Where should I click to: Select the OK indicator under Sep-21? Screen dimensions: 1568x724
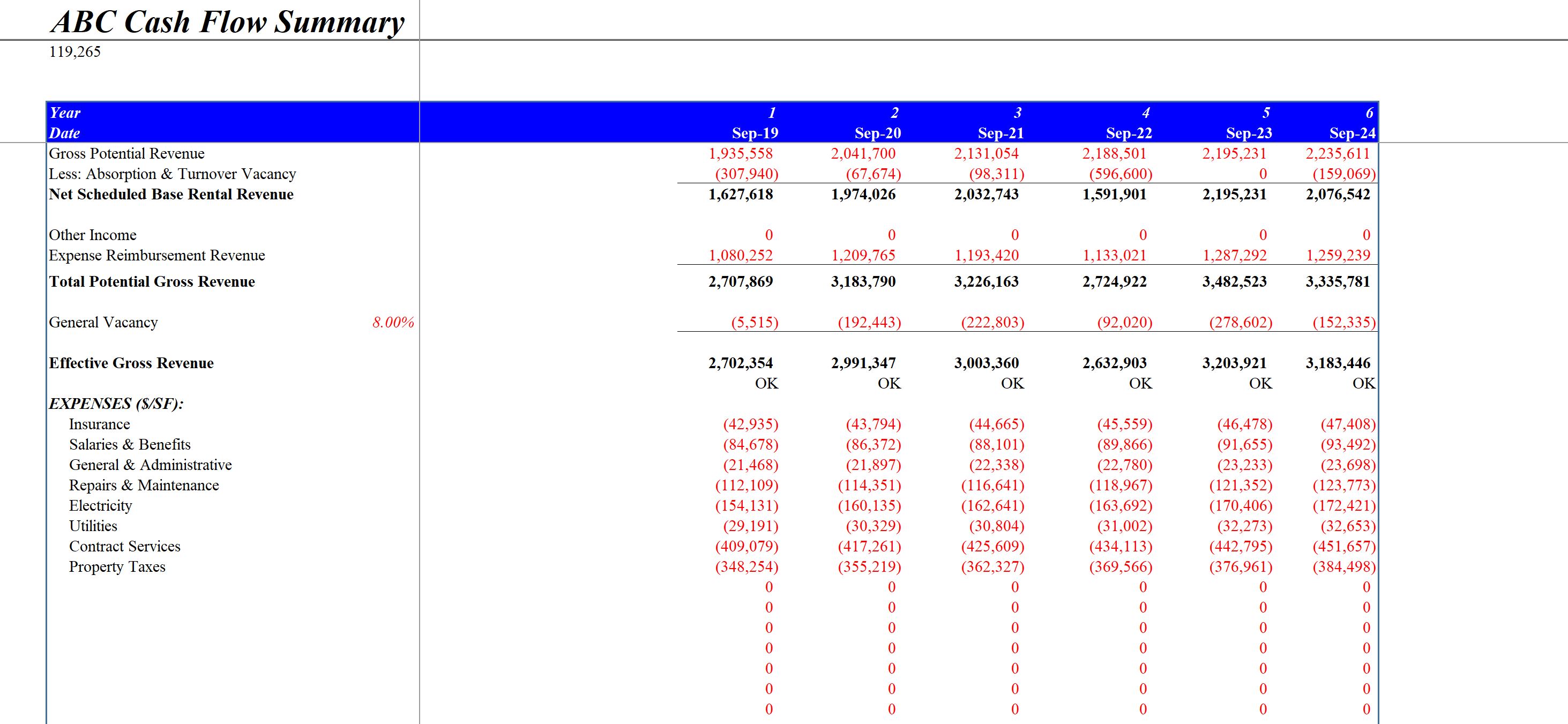[x=1012, y=383]
